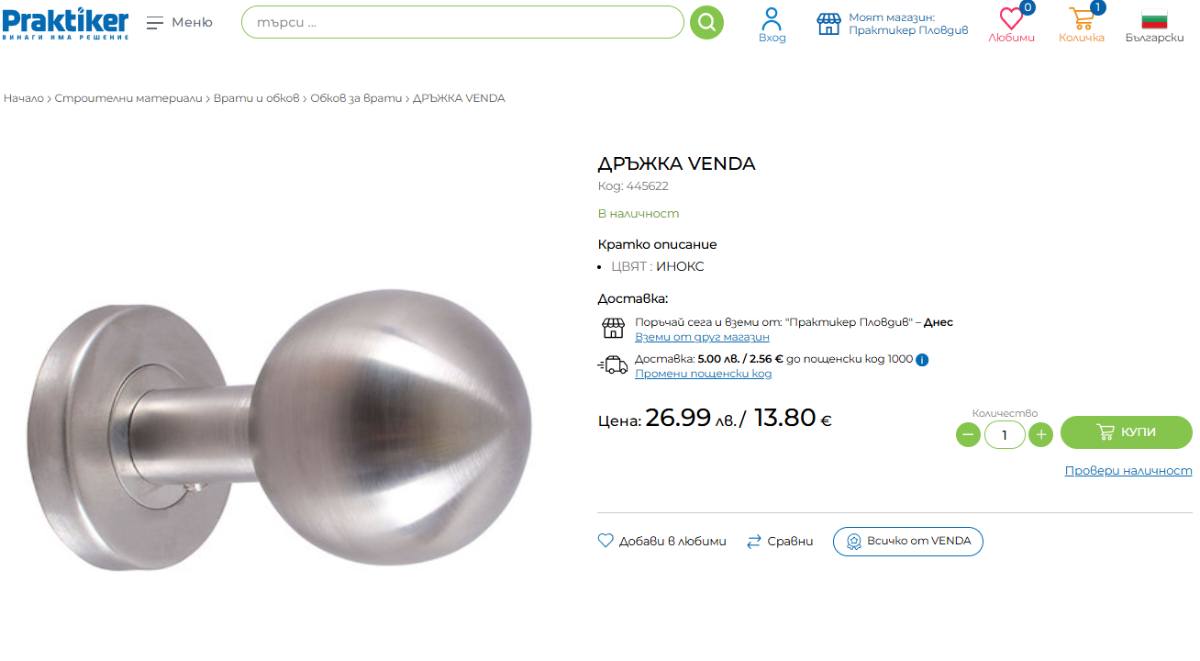Open the Количка shopping cart icon
Screen dimensions: 1200x661
(1081, 18)
